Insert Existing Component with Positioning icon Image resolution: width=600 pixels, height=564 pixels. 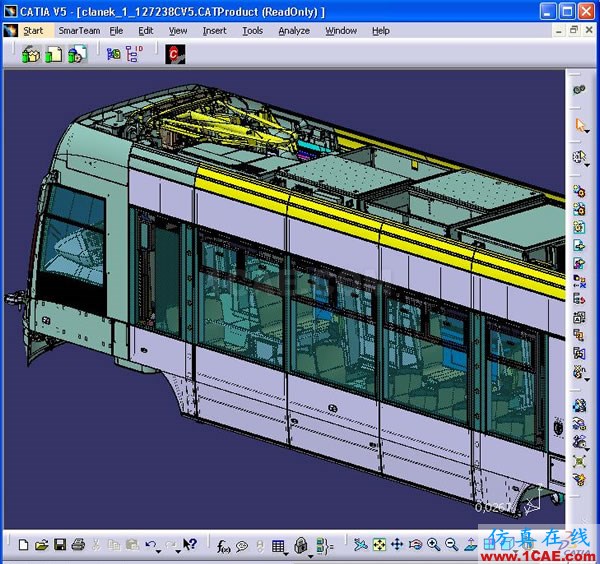pyautogui.click(x=579, y=263)
